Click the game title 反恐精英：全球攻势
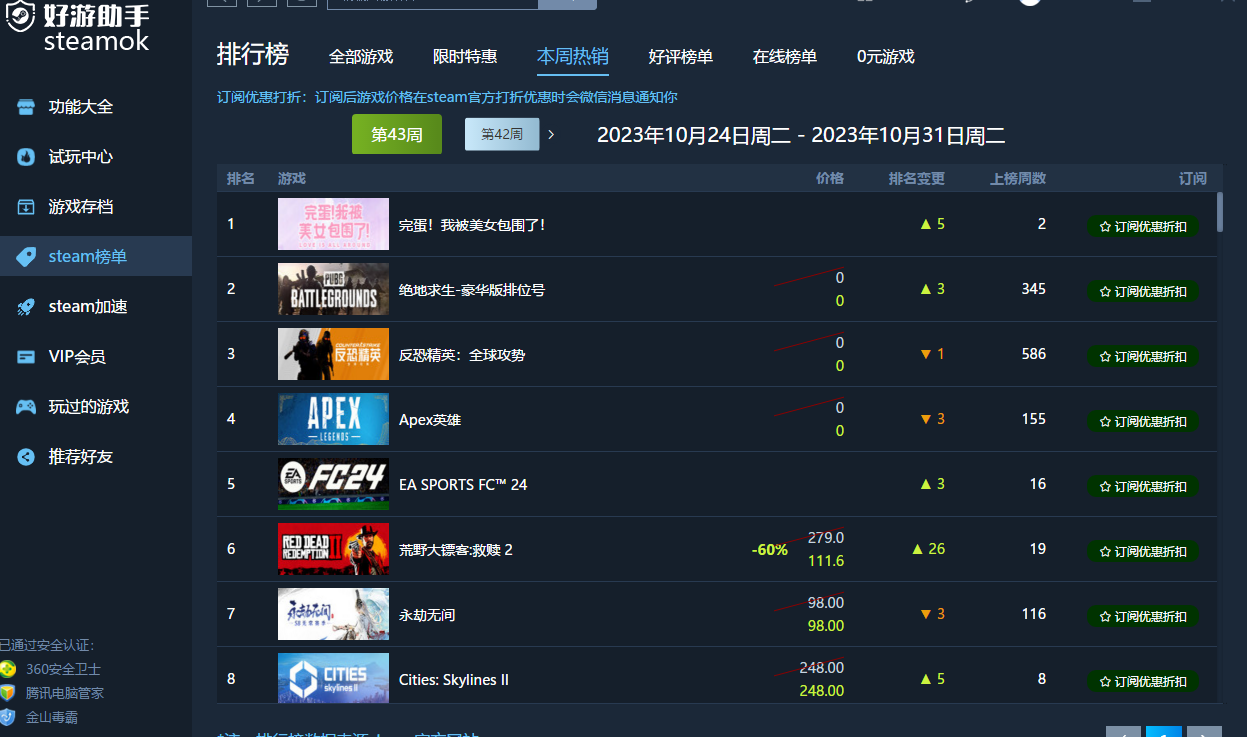 tap(462, 355)
